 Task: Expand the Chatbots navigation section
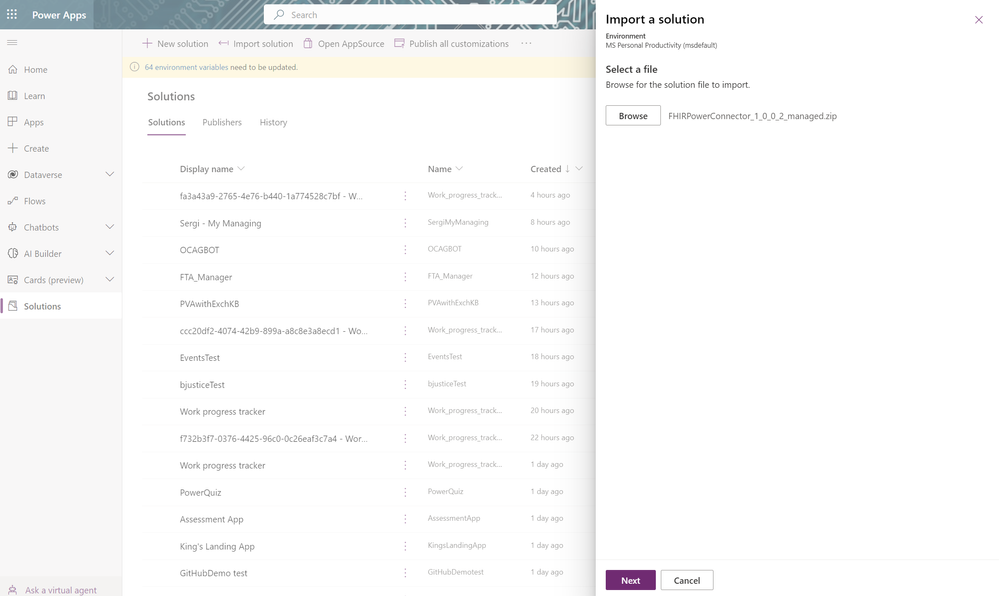(110, 227)
